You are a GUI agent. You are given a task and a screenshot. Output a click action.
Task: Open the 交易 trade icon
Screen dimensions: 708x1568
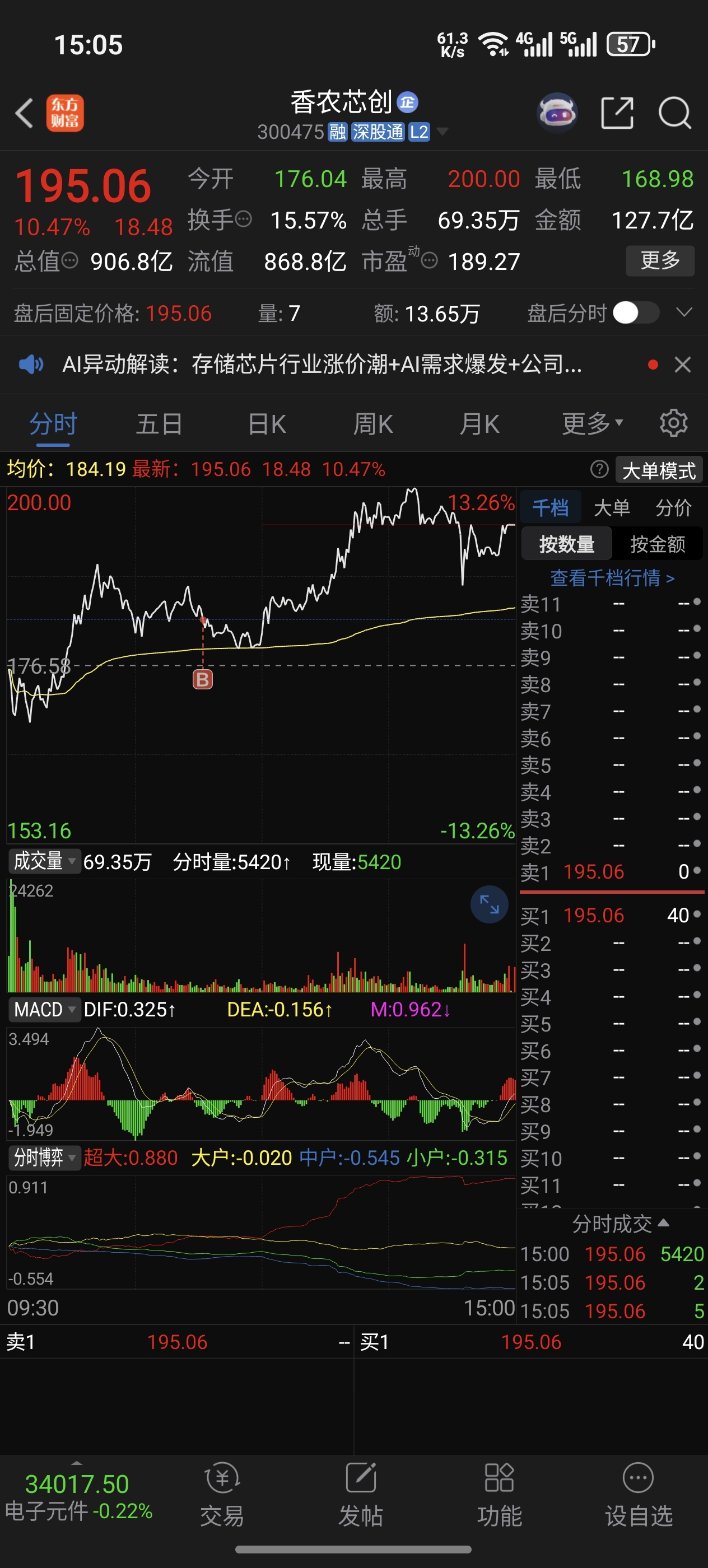(222, 1495)
